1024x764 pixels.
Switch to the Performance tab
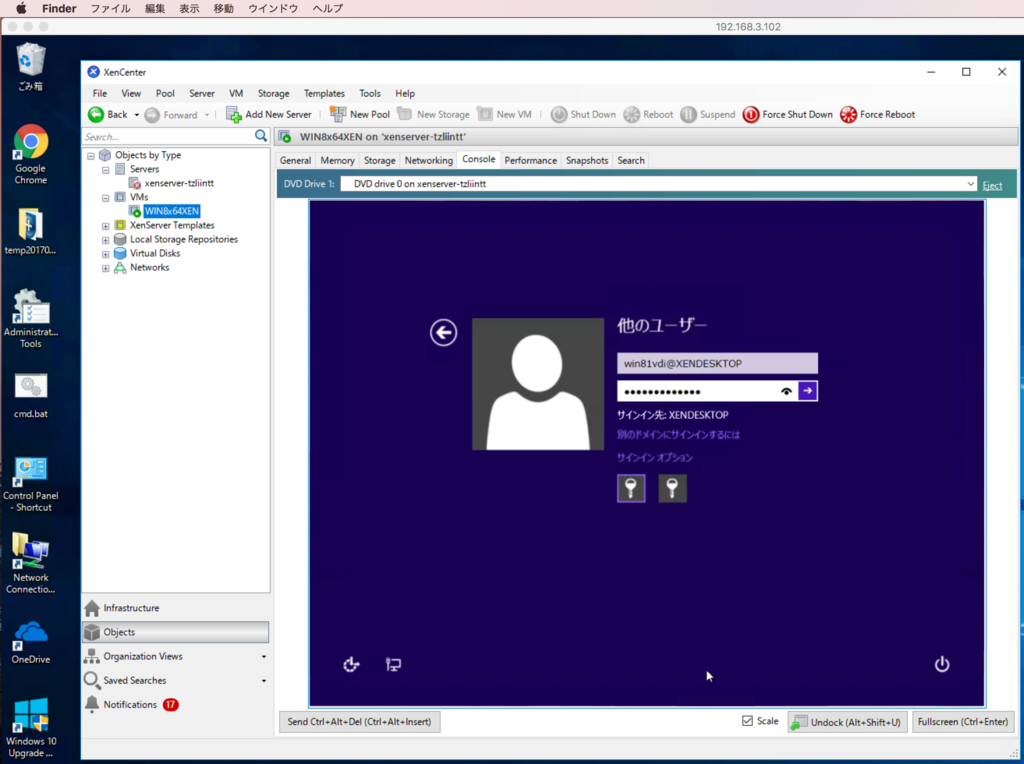tap(530, 160)
